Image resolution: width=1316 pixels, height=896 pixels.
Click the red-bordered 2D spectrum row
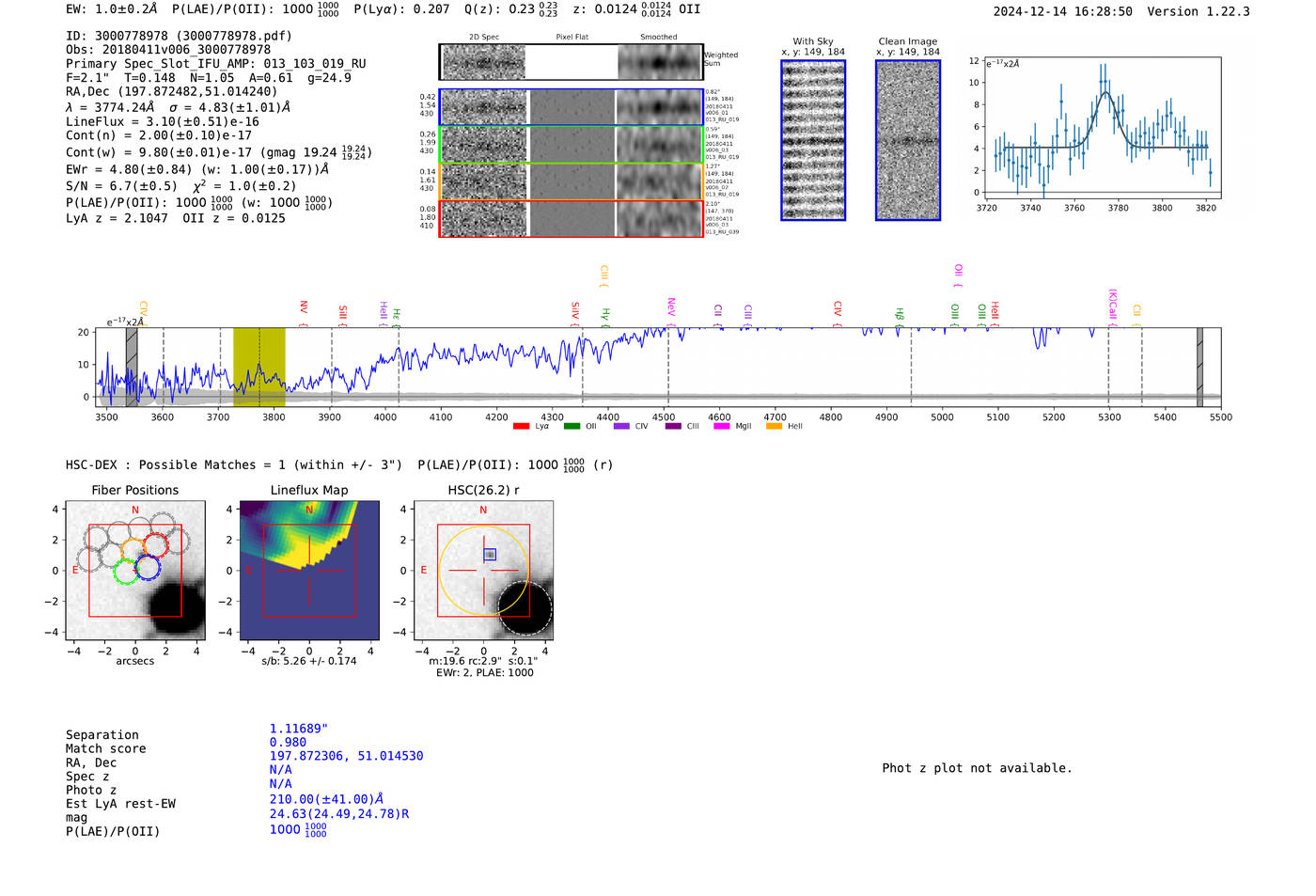pyautogui.click(x=571, y=219)
